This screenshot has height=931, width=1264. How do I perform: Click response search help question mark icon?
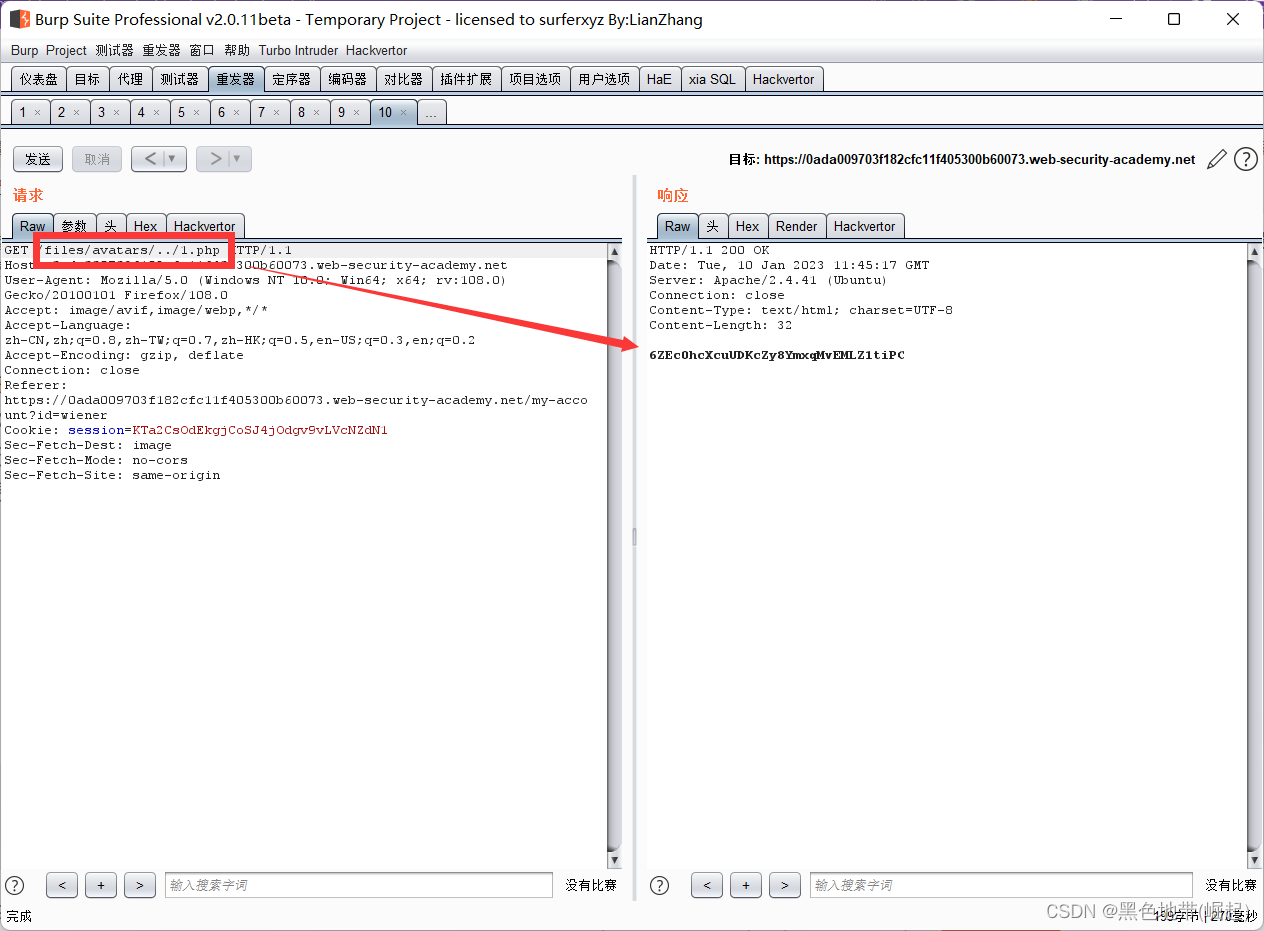[660, 885]
